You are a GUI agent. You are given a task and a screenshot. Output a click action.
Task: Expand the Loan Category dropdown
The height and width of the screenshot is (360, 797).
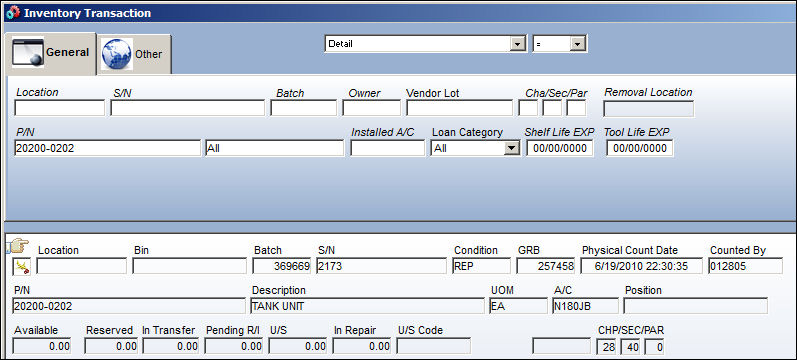511,148
